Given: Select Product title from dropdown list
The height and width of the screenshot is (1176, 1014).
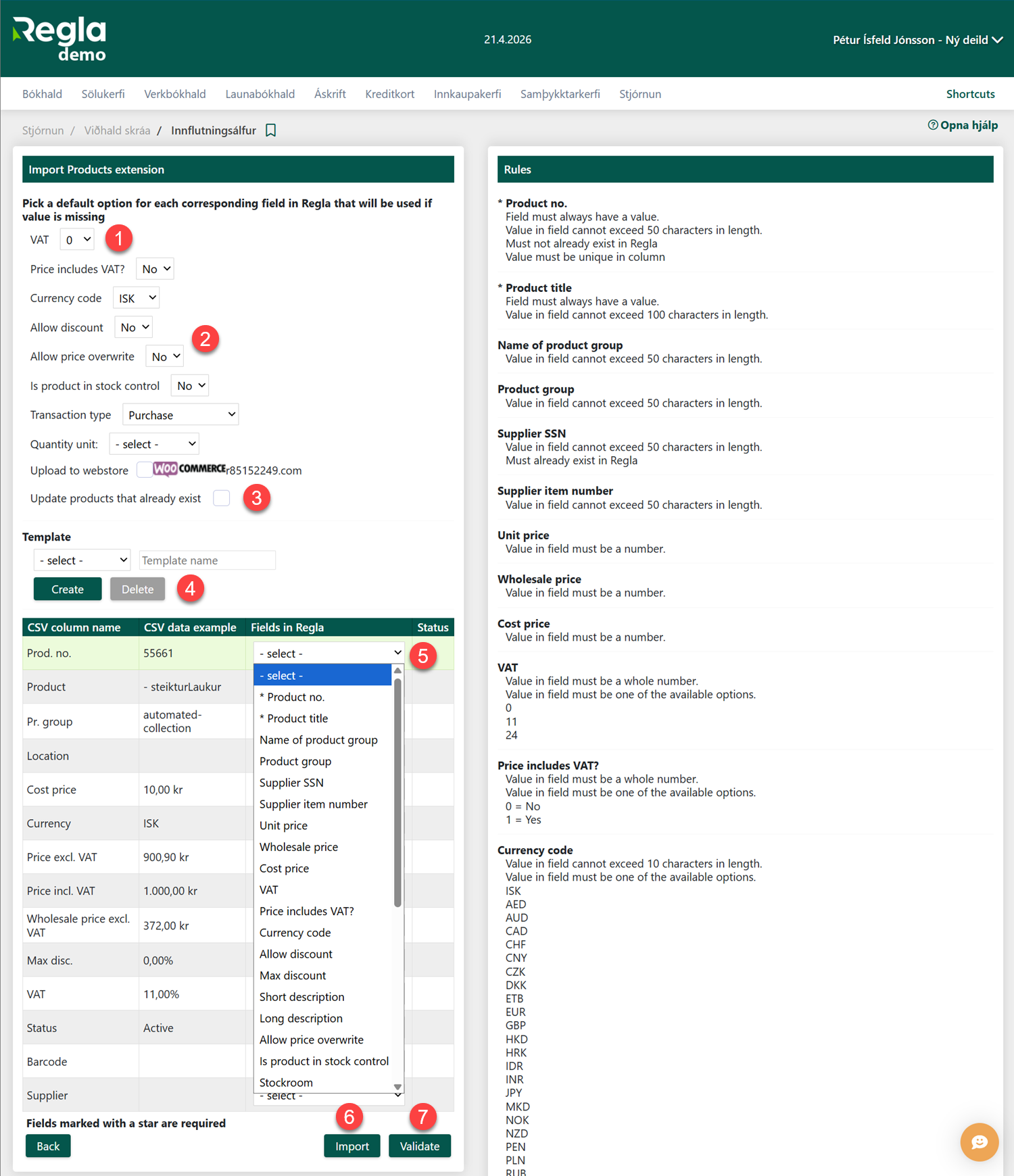Looking at the screenshot, I should click(297, 718).
